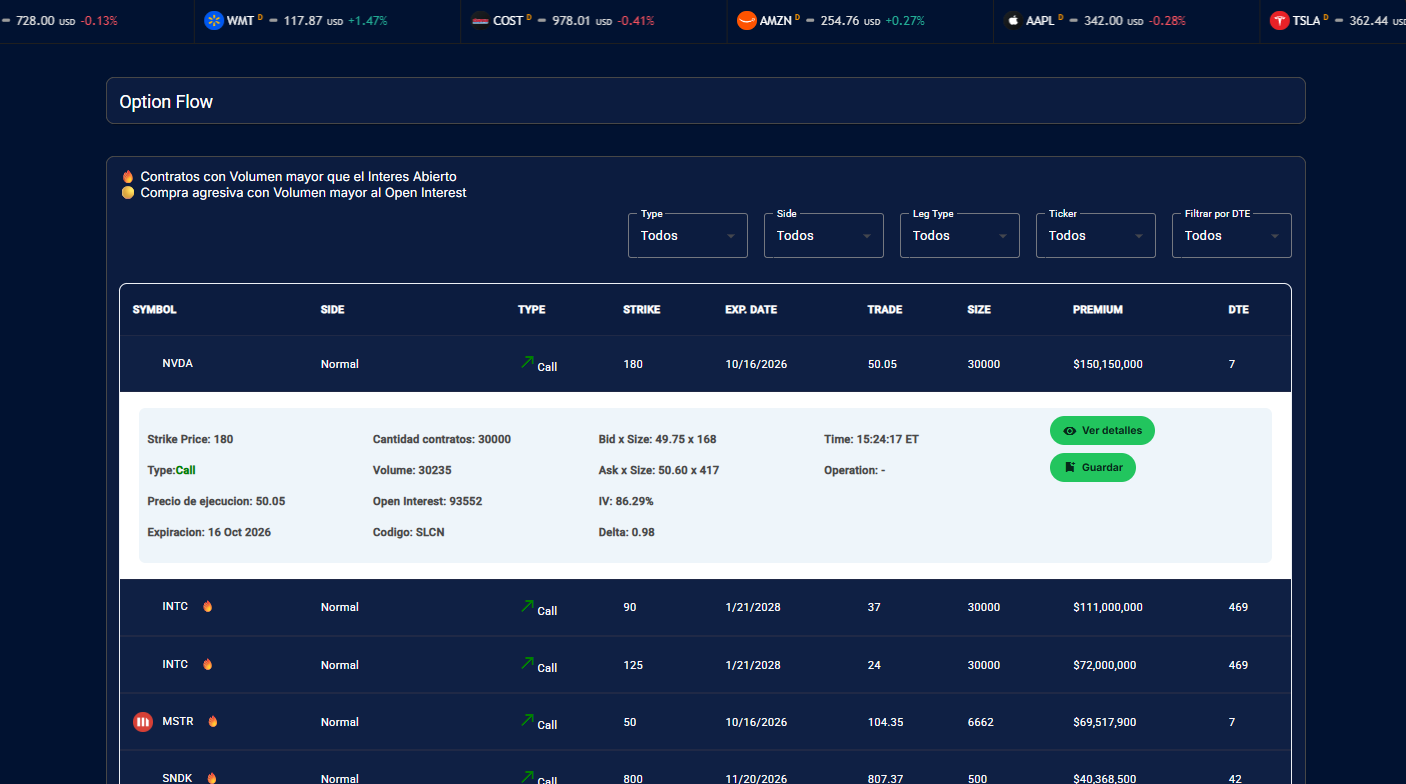Click Open Interest: 93552 text

click(x=427, y=501)
